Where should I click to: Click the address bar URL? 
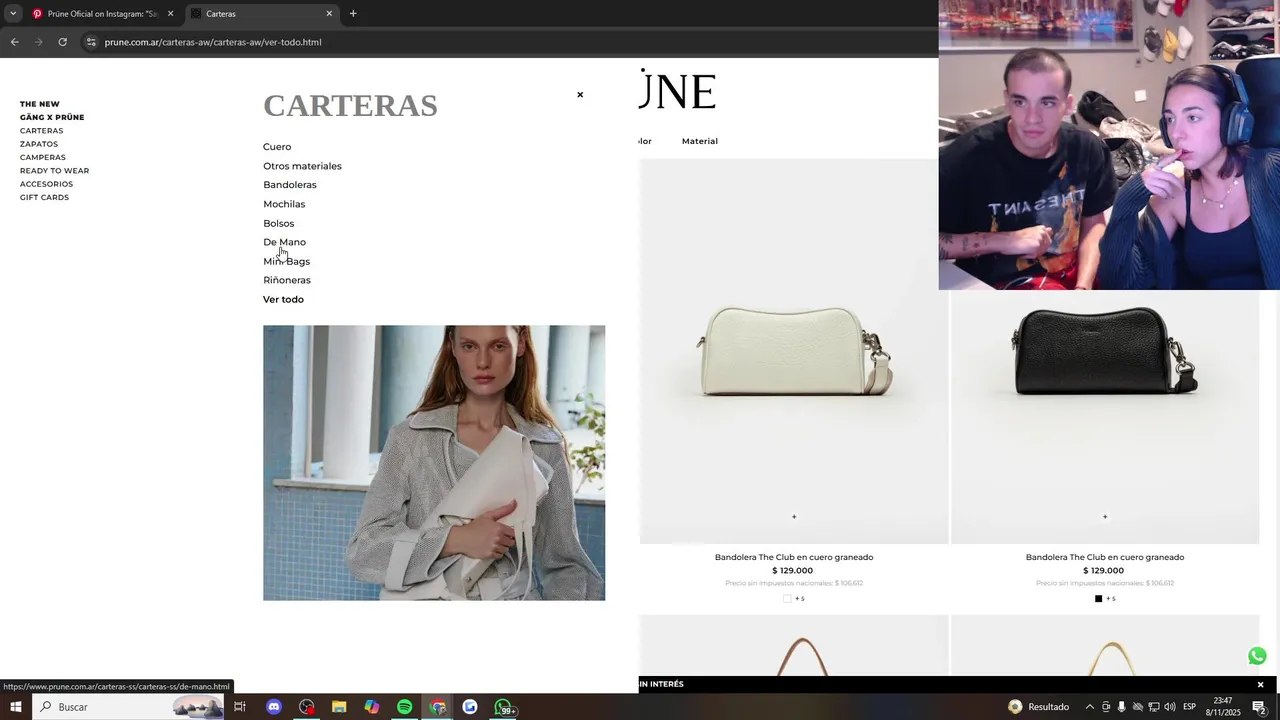tap(213, 42)
